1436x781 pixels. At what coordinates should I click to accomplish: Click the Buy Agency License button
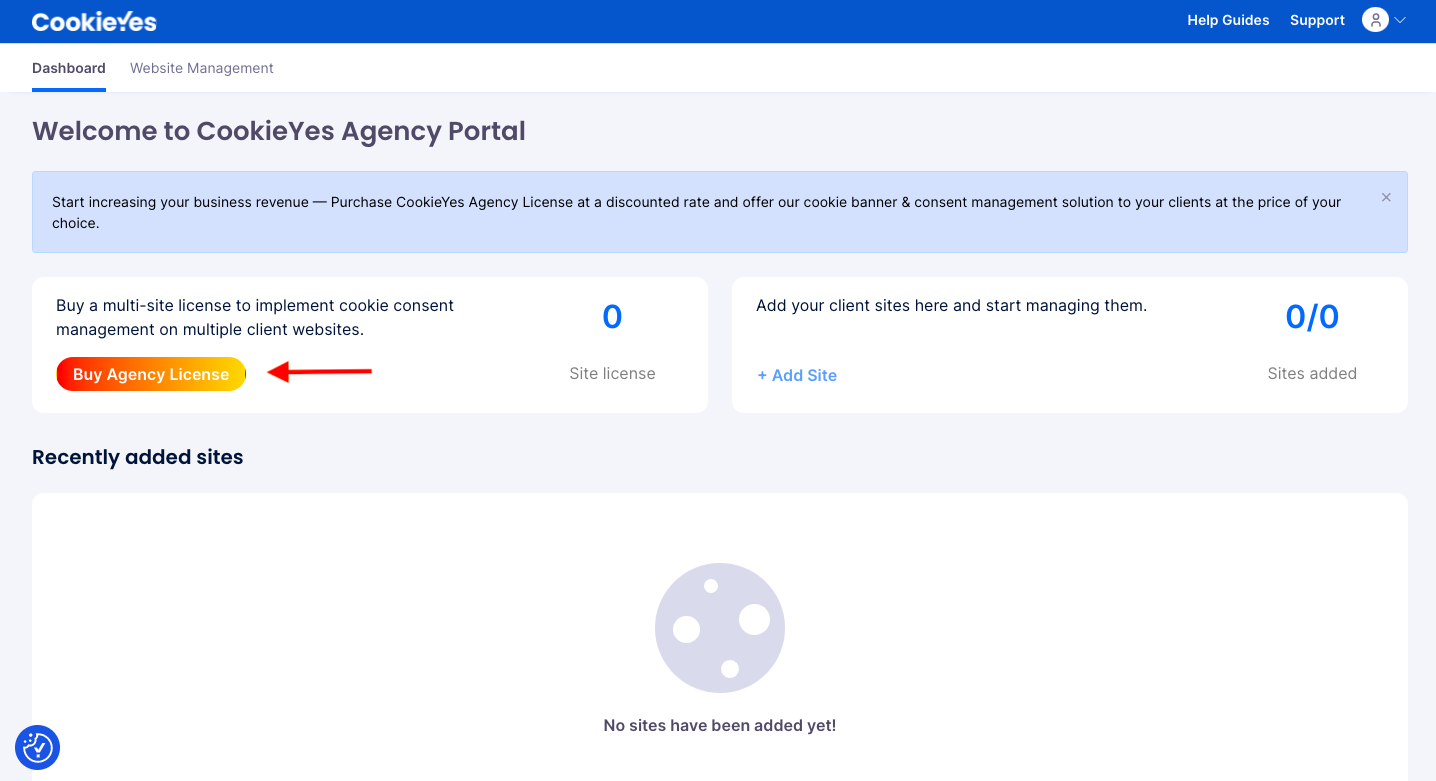[x=151, y=374]
